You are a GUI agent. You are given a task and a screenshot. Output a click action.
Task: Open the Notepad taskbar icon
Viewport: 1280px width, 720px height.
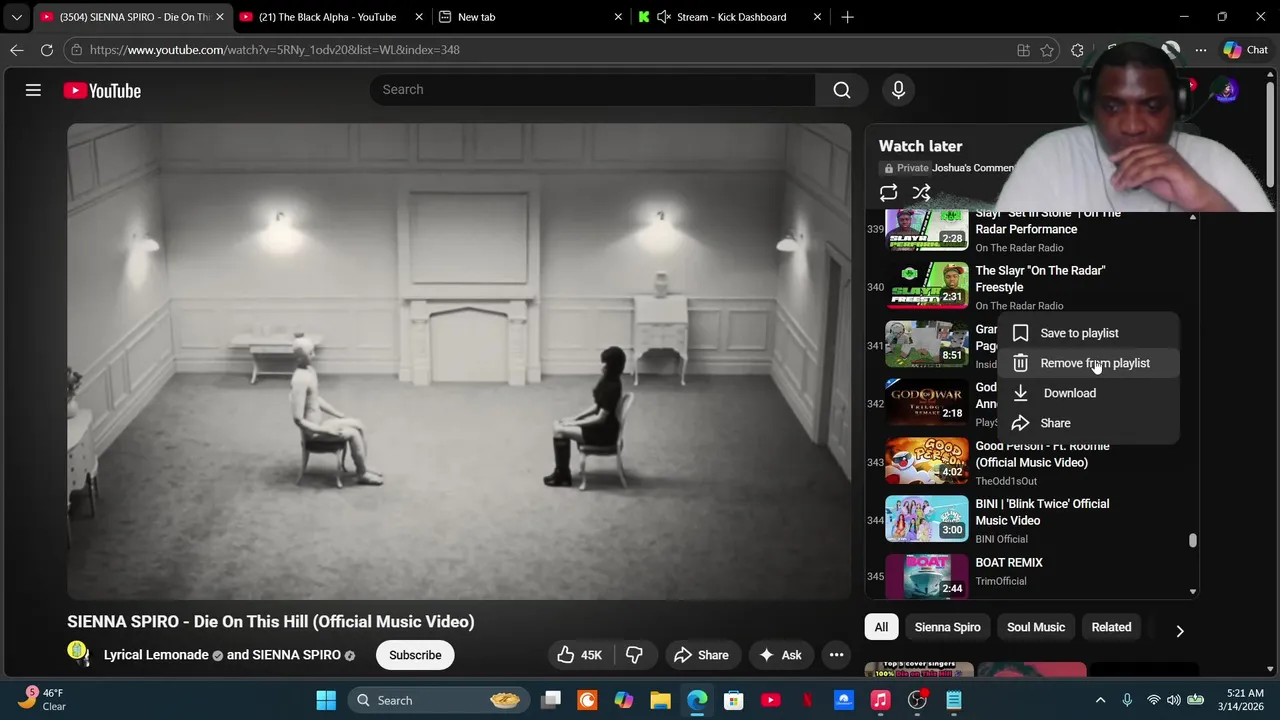(x=954, y=701)
